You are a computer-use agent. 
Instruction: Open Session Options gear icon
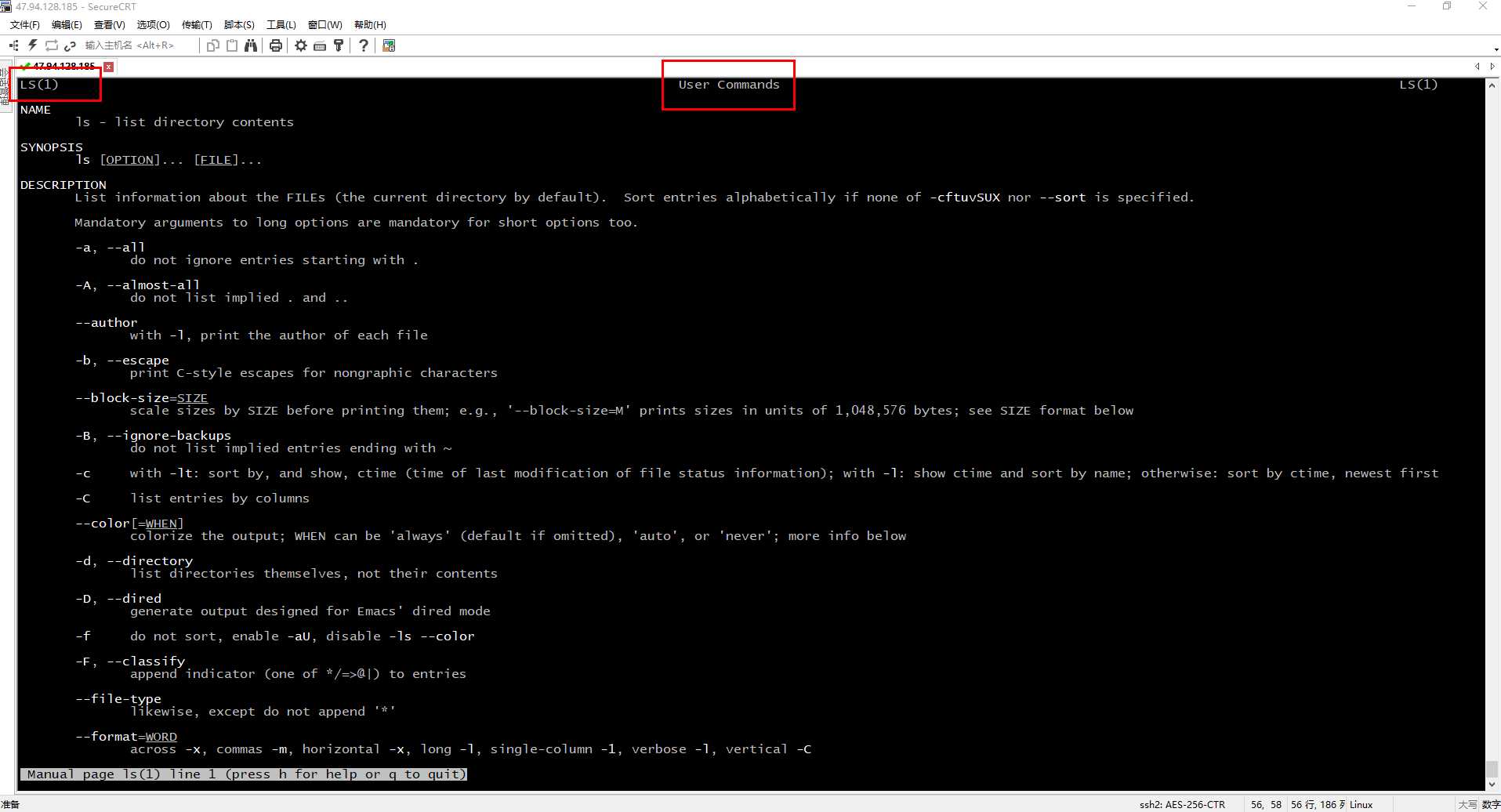coord(301,45)
